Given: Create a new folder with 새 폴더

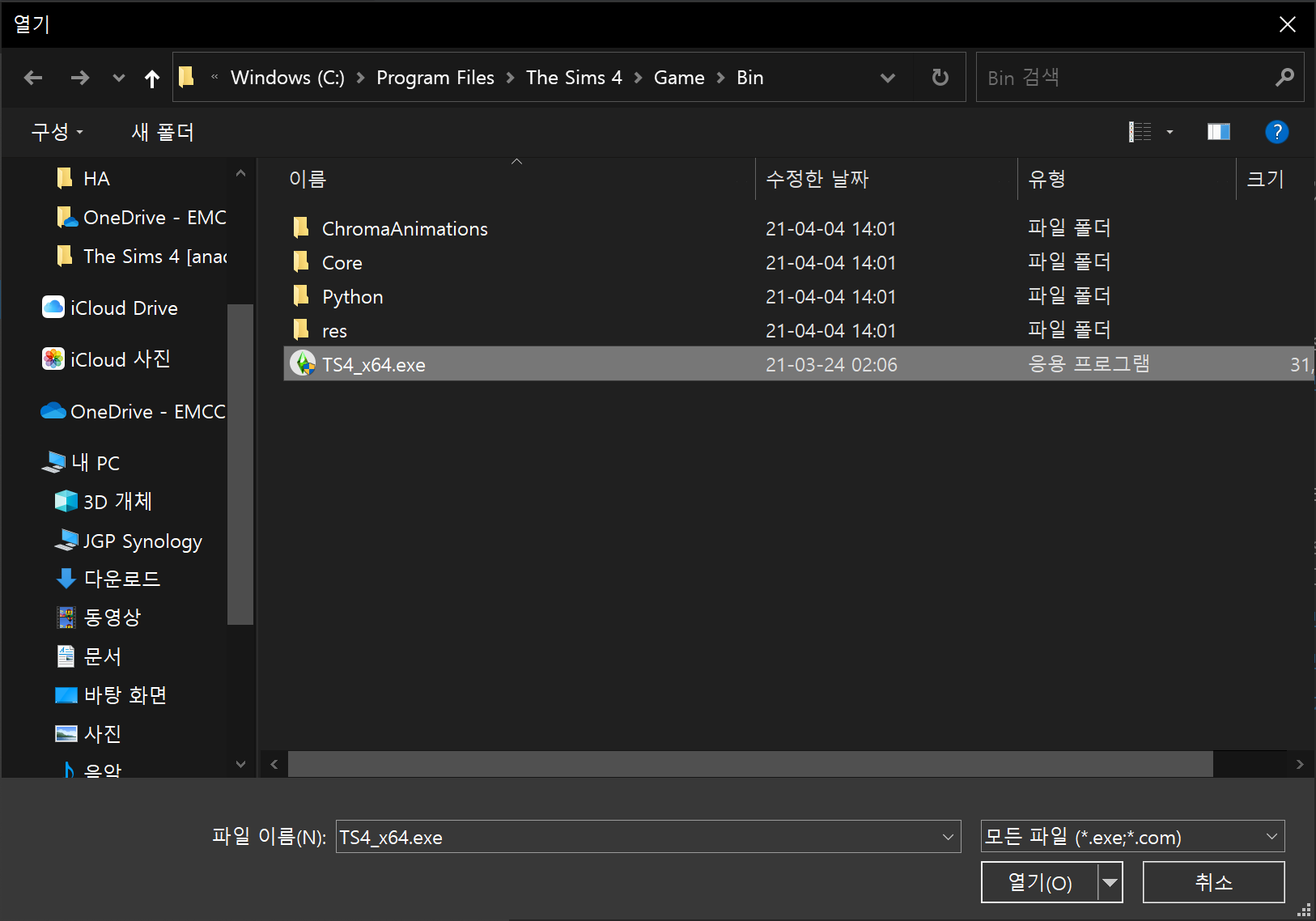Looking at the screenshot, I should coord(163,132).
